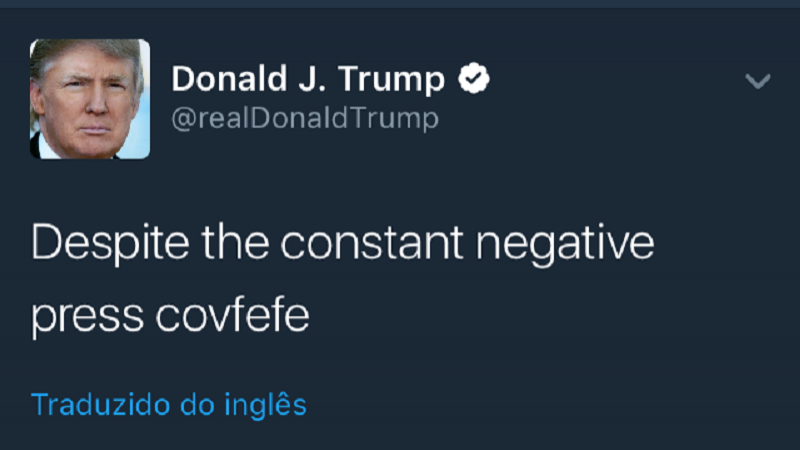This screenshot has width=800, height=450.
Task: Click the verified checkmark badge
Action: 474,78
